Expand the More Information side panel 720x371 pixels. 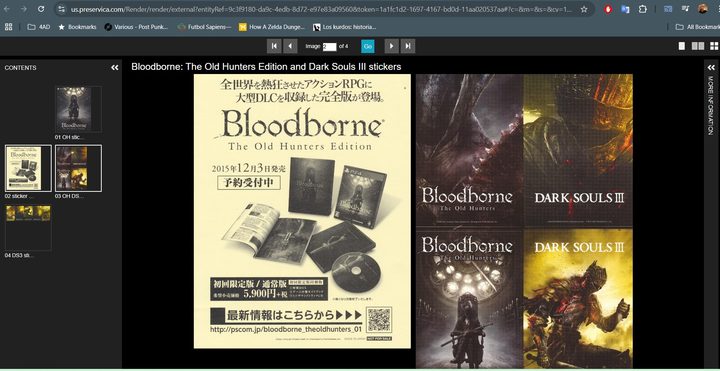click(x=711, y=67)
